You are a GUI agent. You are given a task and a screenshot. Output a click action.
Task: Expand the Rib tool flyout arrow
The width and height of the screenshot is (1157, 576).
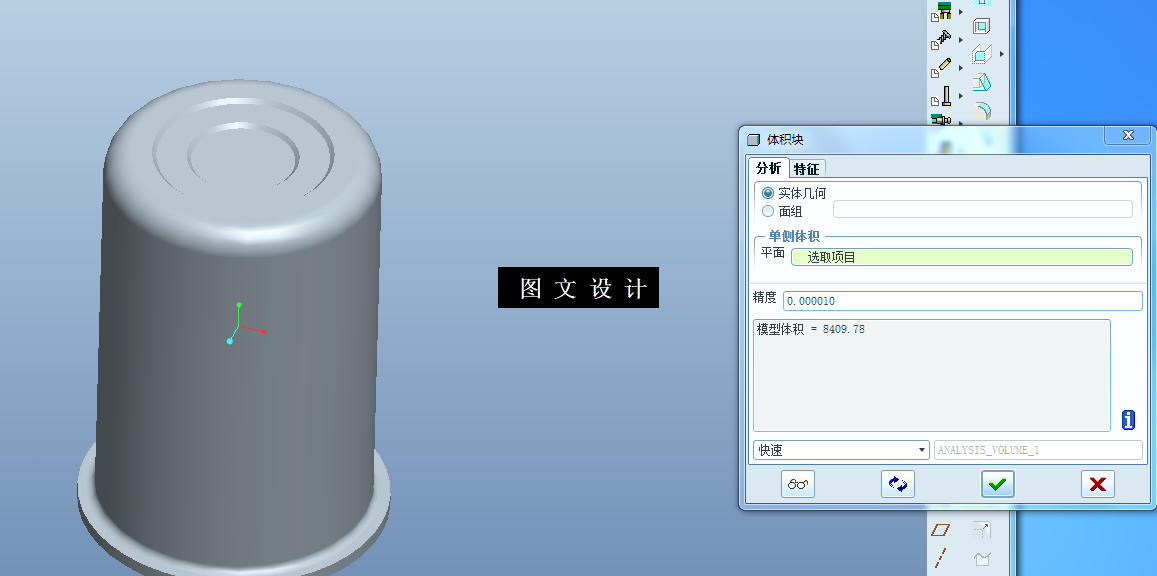click(1001, 54)
